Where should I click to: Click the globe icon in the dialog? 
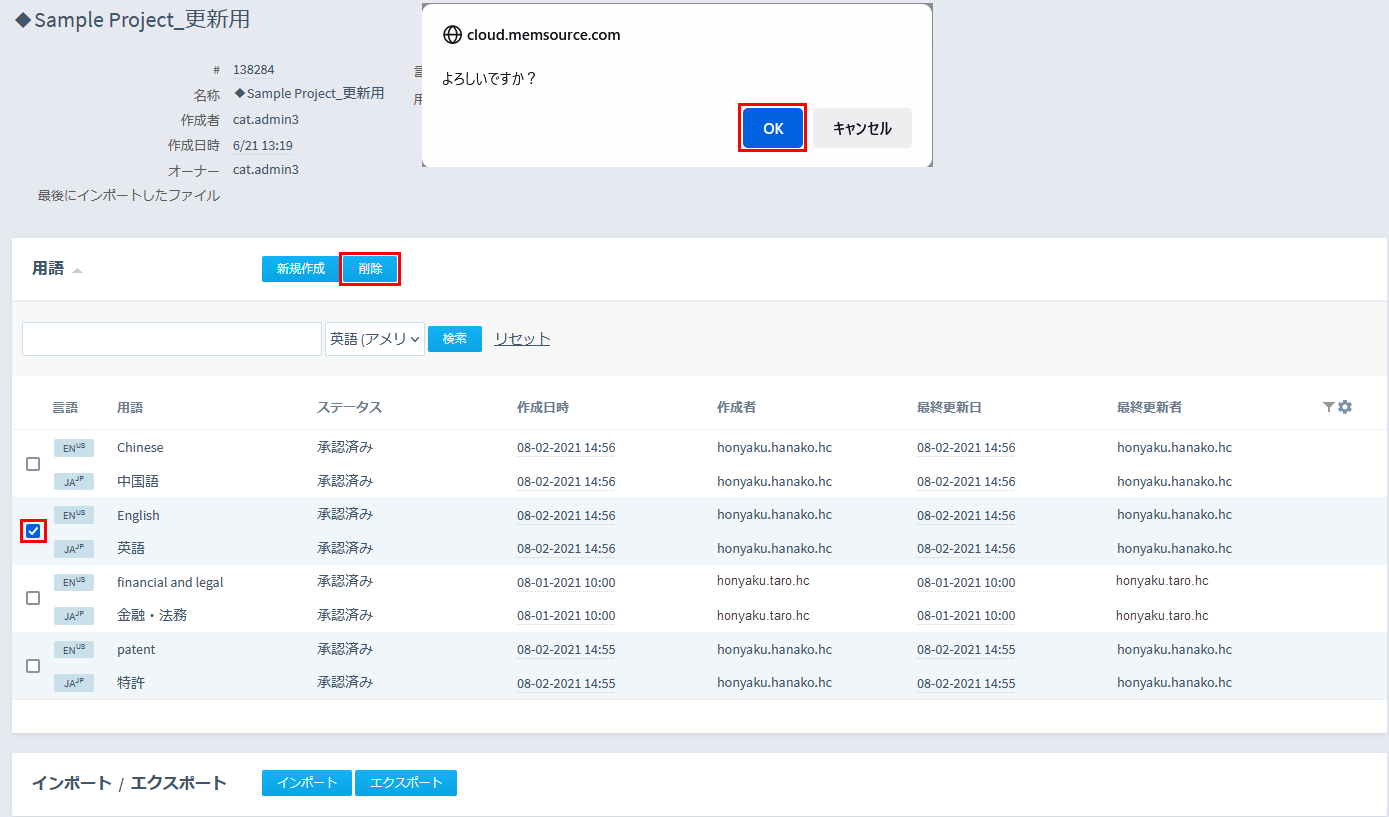452,35
